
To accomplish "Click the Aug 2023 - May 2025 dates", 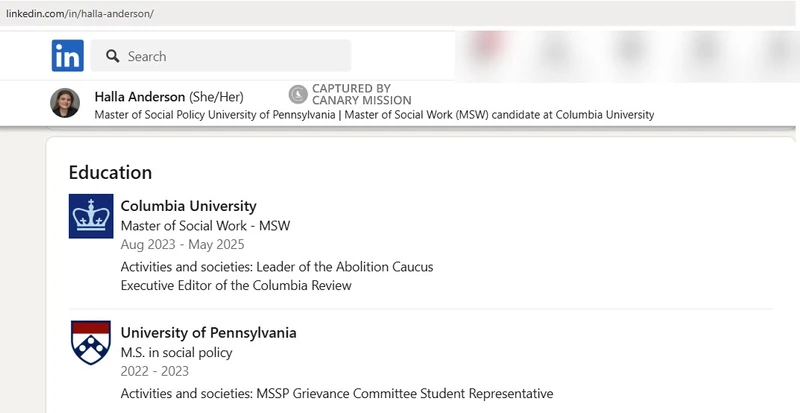I will coord(183,245).
